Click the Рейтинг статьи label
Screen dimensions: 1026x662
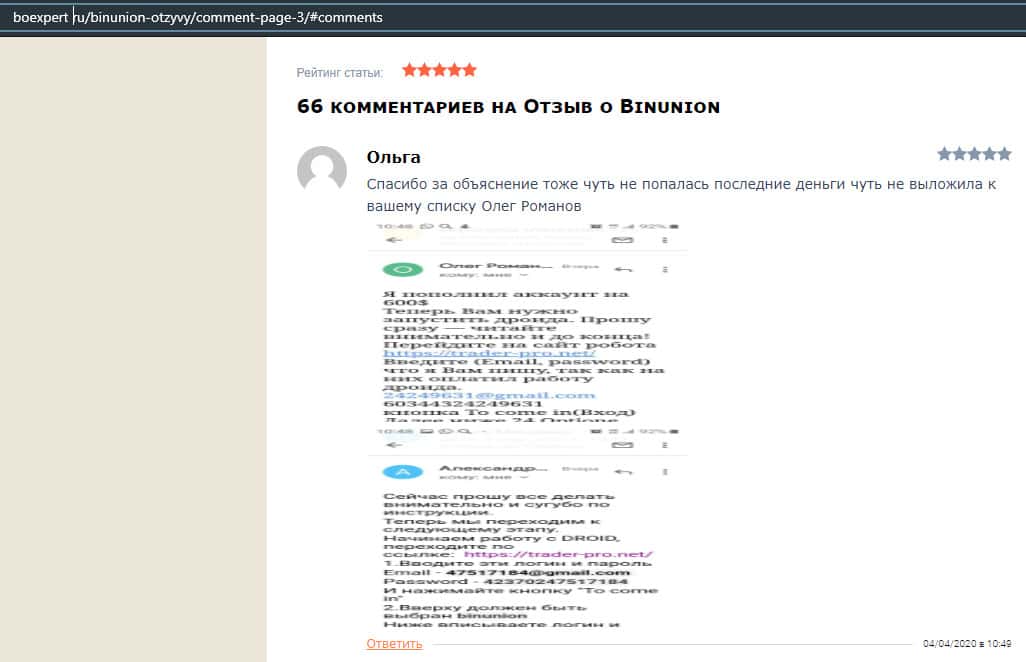340,73
